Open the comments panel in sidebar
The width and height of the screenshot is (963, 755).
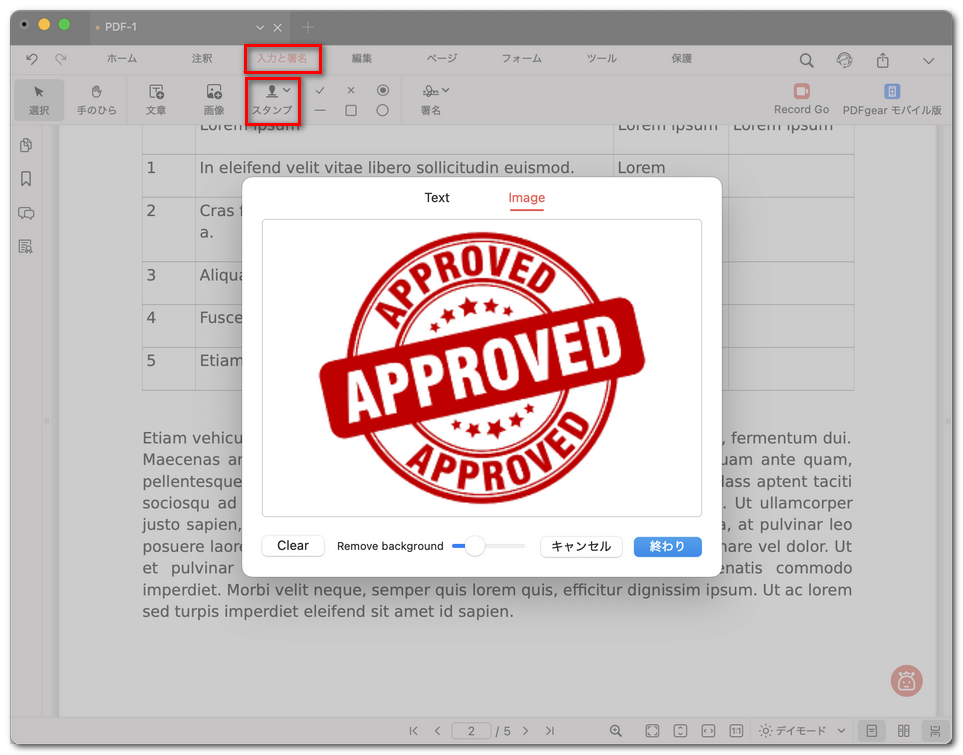click(x=26, y=213)
